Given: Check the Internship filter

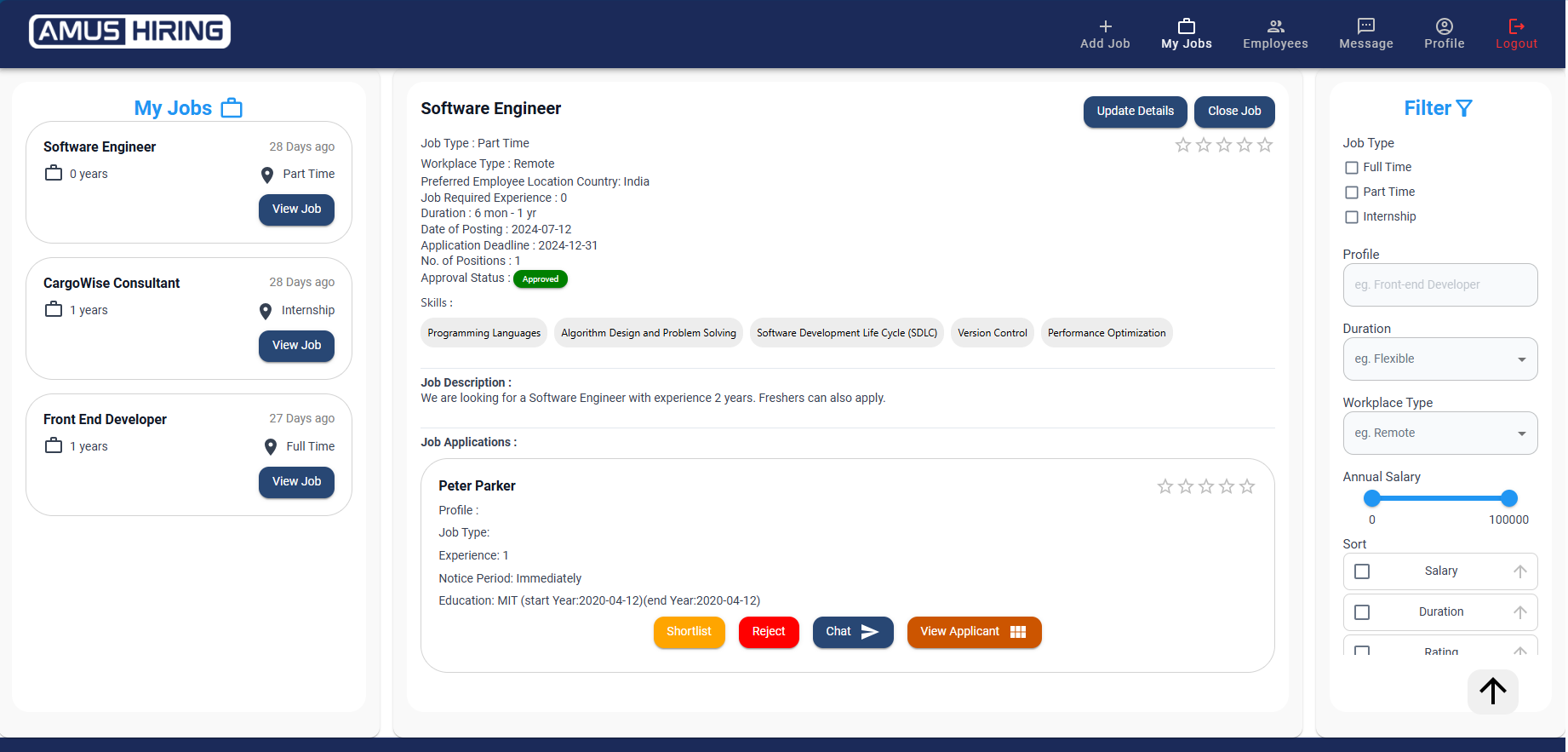Looking at the screenshot, I should point(1353,217).
